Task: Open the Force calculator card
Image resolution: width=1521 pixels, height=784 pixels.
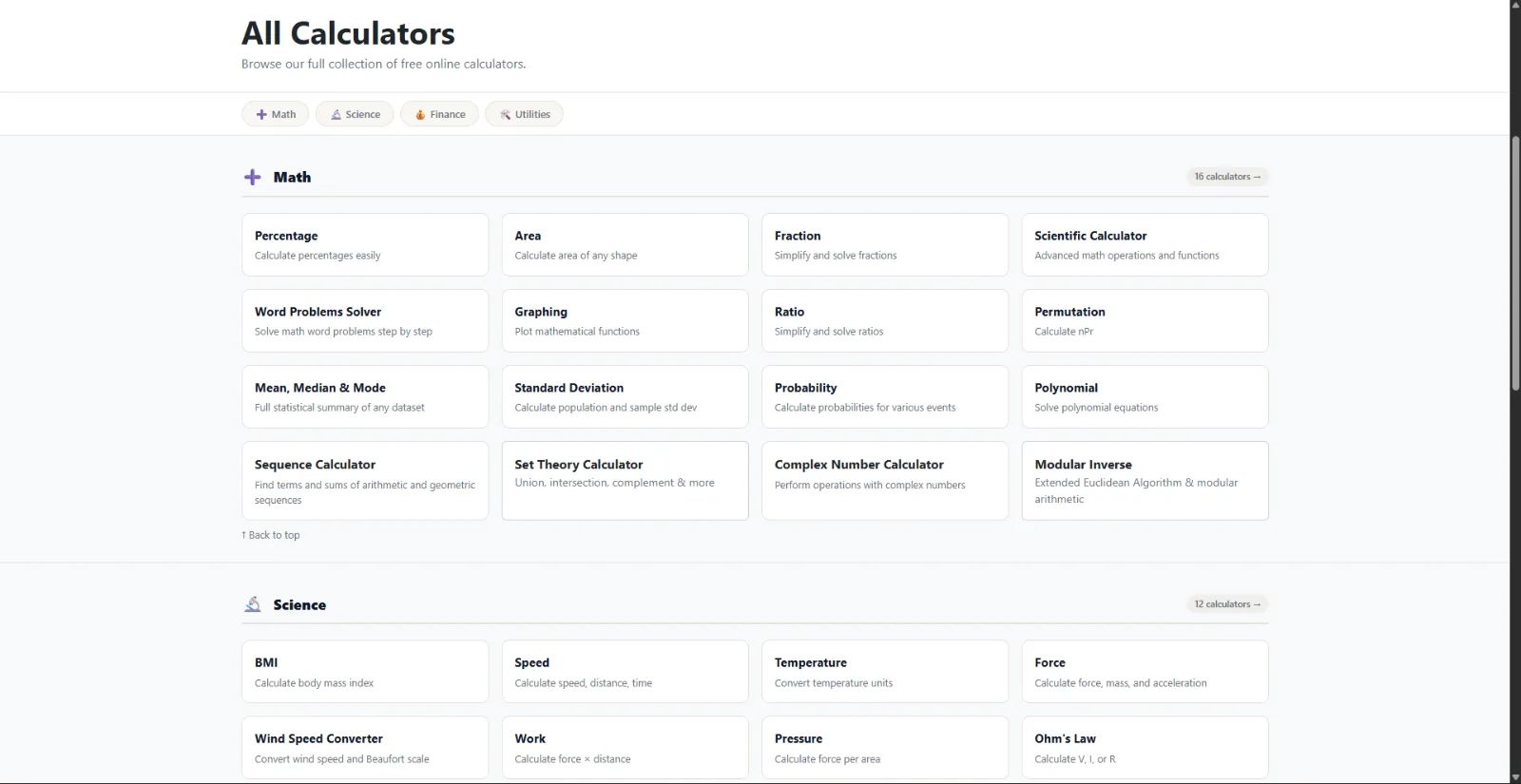Action: (x=1146, y=672)
